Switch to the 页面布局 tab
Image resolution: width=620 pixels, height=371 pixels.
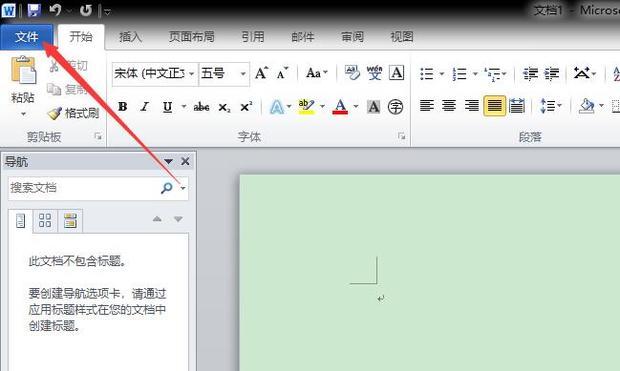pyautogui.click(x=192, y=37)
